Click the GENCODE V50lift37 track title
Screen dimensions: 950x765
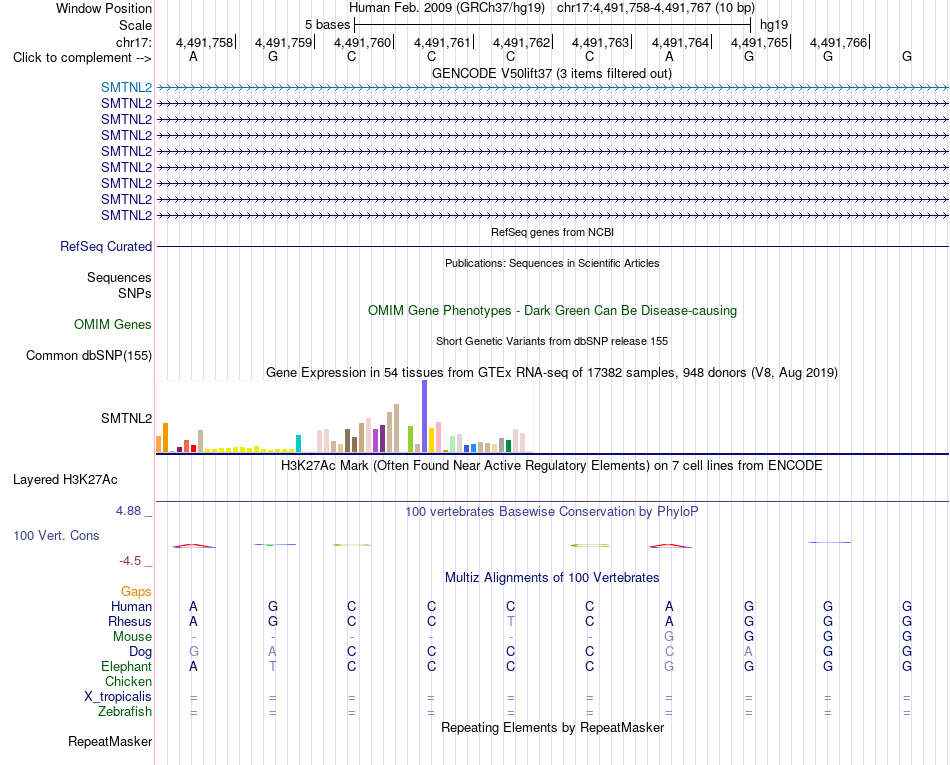point(551,73)
